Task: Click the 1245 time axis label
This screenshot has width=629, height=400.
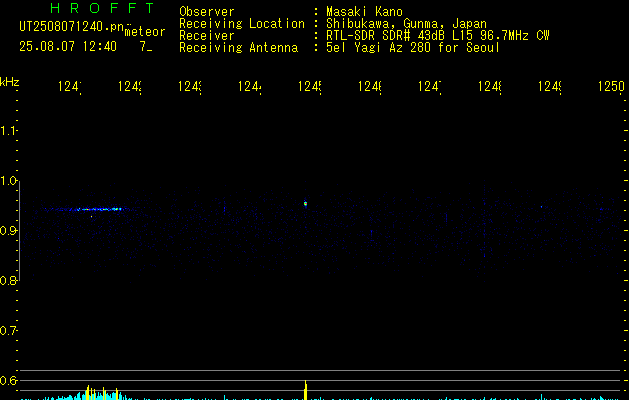Action: pyautogui.click(x=310, y=86)
